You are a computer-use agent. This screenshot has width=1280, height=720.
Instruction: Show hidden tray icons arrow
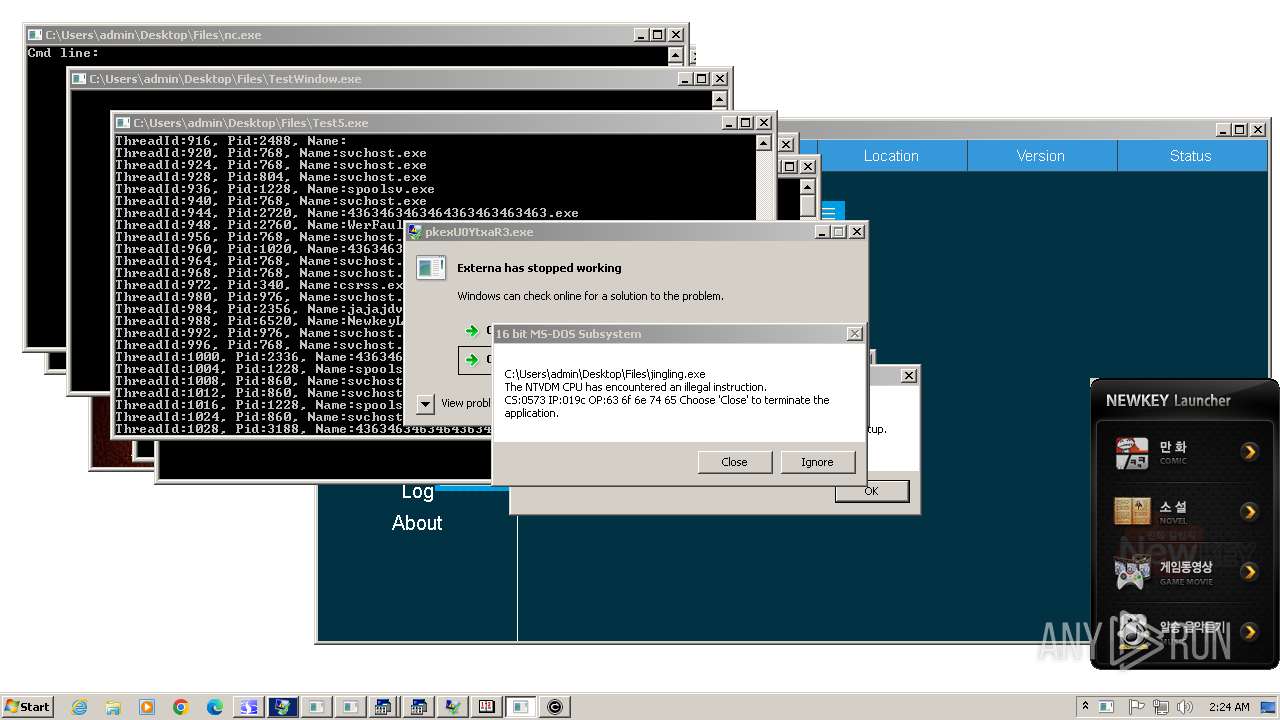1085,706
